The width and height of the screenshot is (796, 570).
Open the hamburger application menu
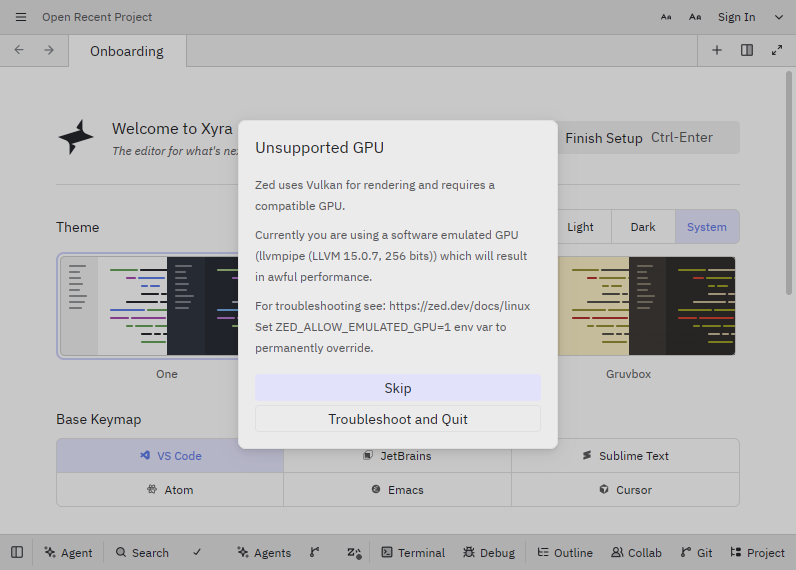21,17
